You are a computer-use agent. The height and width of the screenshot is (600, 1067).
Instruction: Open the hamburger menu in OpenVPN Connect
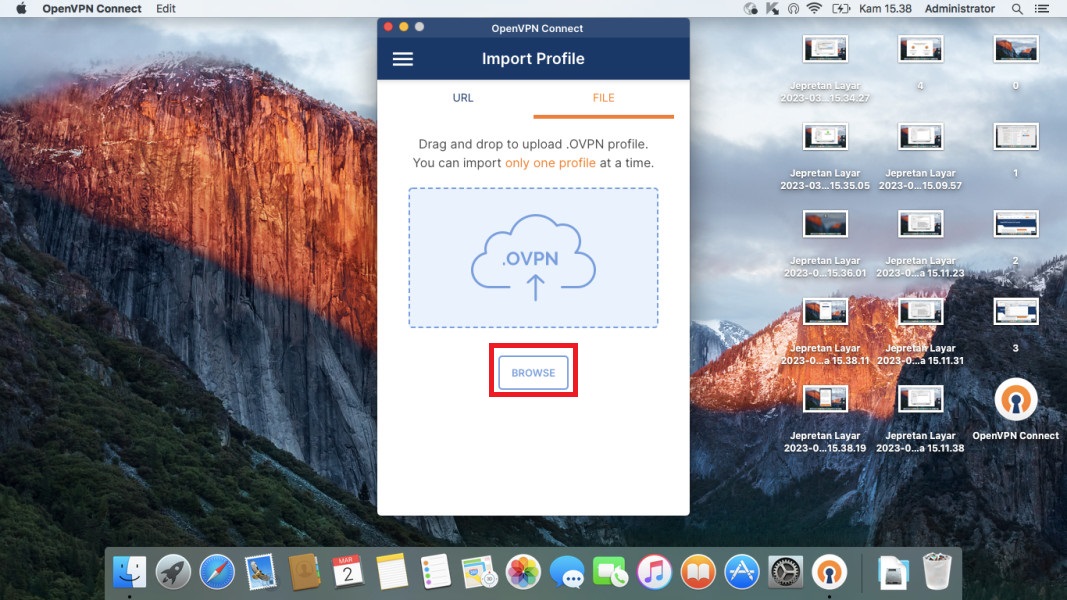coord(402,59)
